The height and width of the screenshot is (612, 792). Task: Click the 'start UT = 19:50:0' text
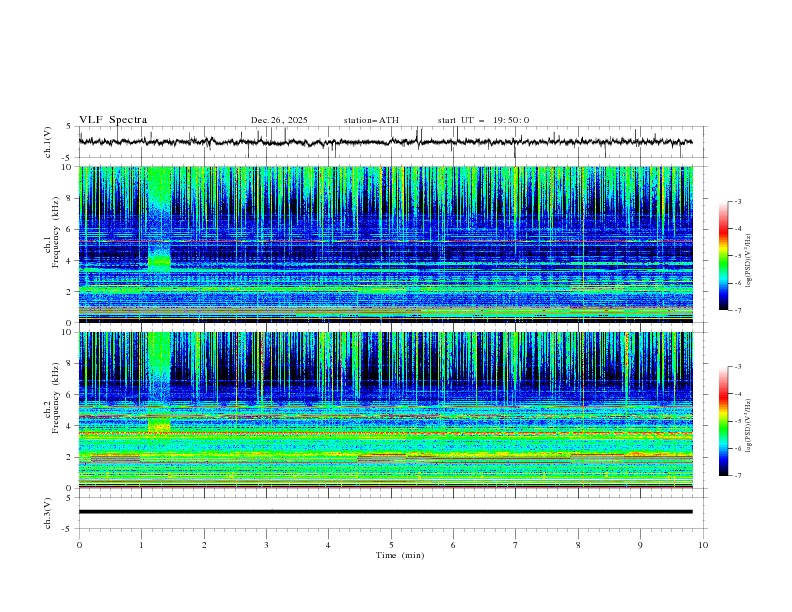(x=483, y=120)
